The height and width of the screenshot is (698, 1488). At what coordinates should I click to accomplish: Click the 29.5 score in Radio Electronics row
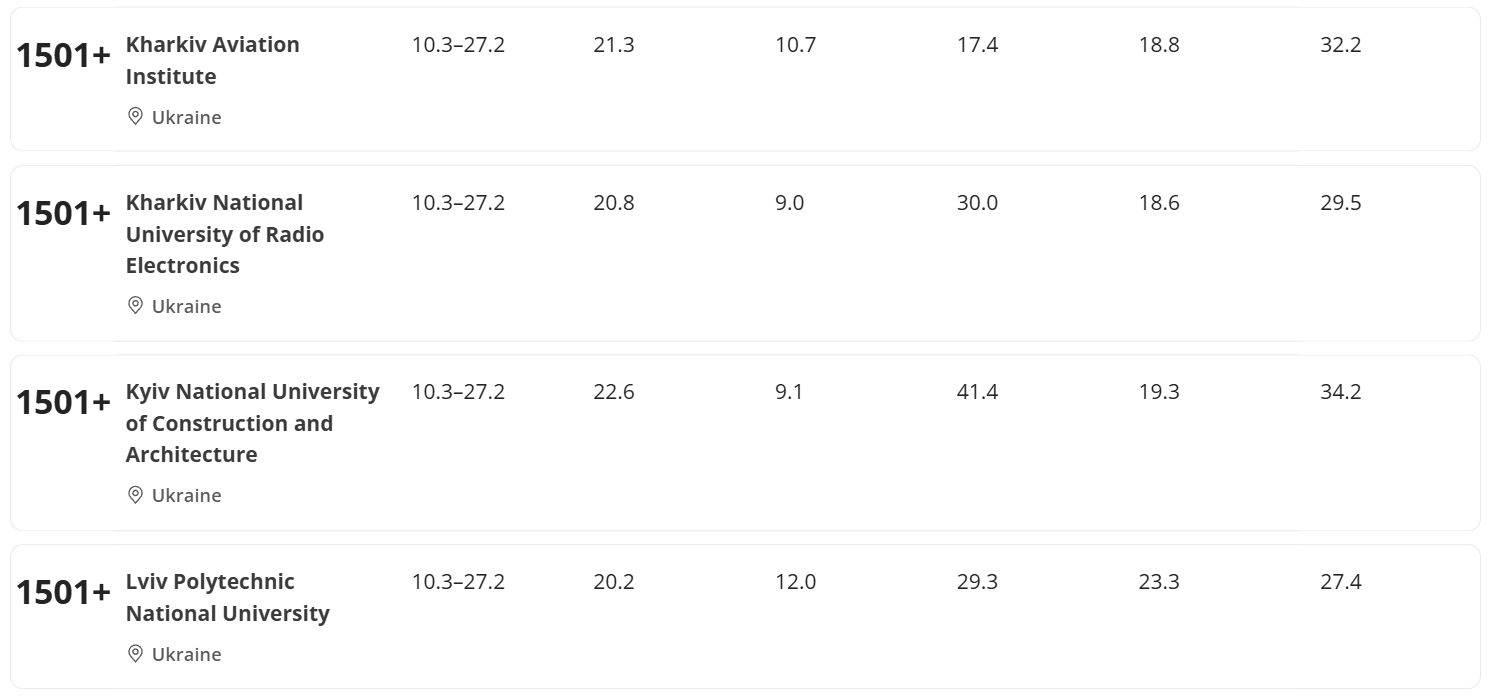coord(1340,203)
